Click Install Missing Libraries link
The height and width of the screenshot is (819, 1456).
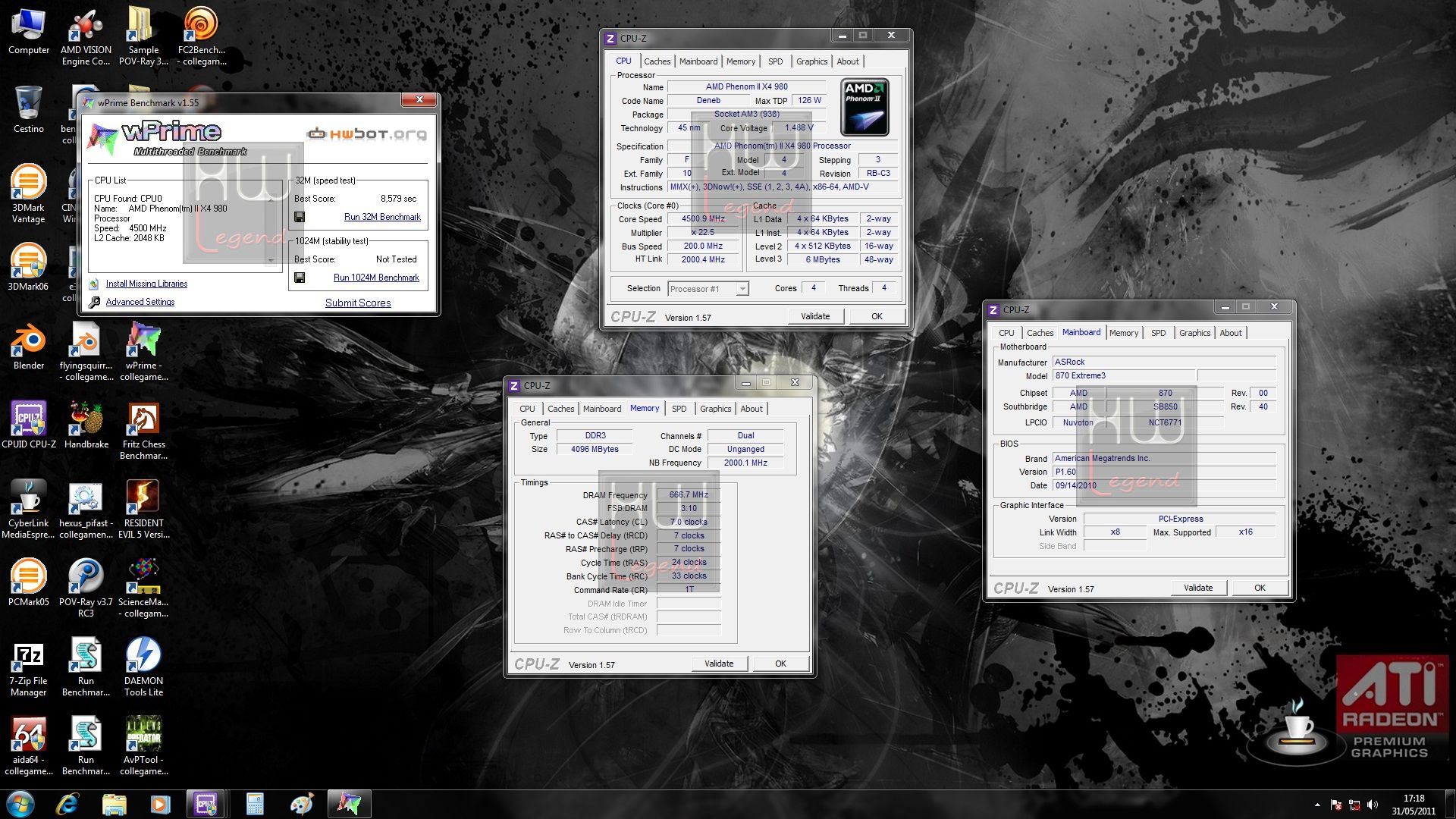coord(146,284)
